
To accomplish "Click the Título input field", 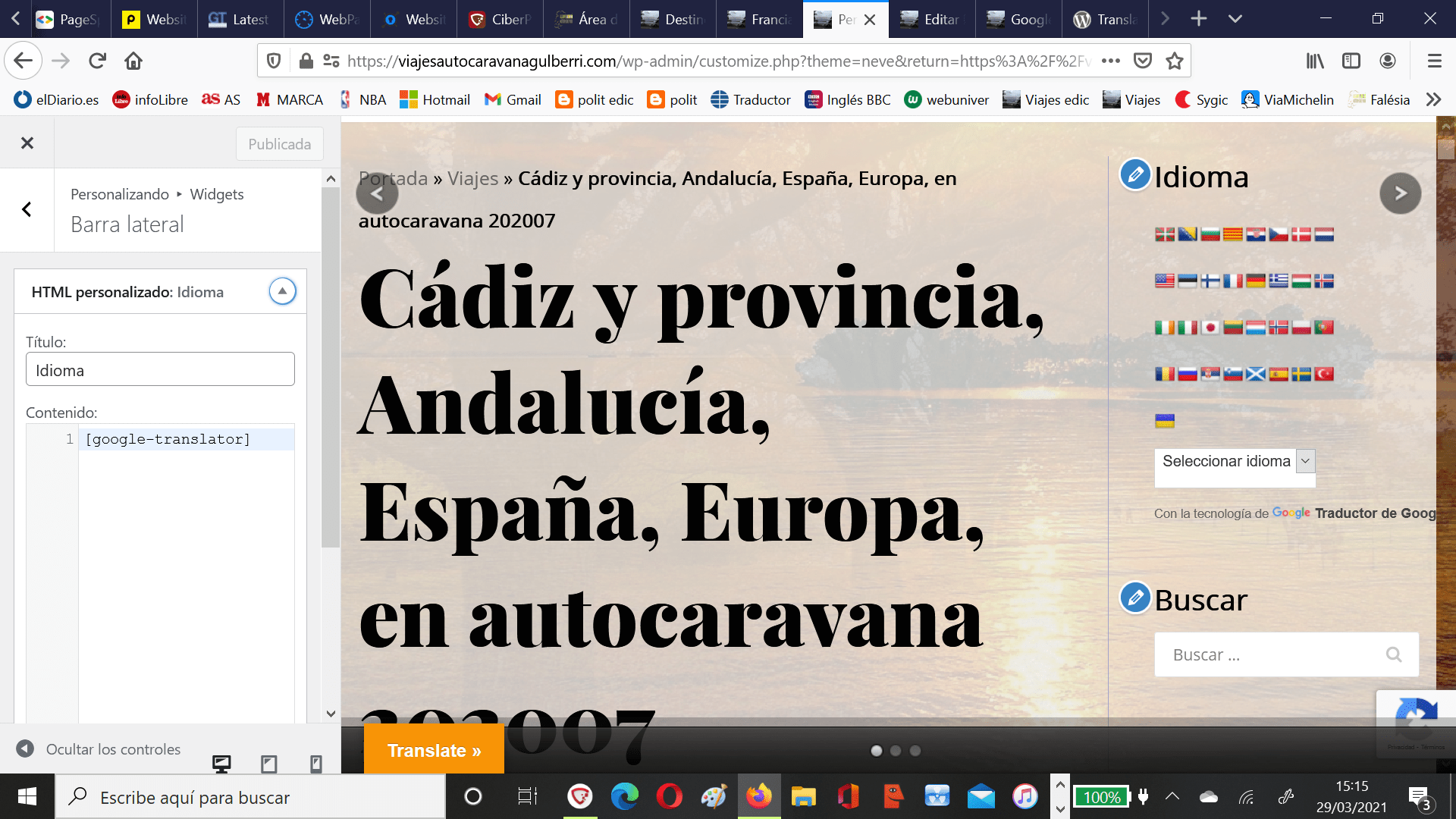I will click(x=160, y=369).
